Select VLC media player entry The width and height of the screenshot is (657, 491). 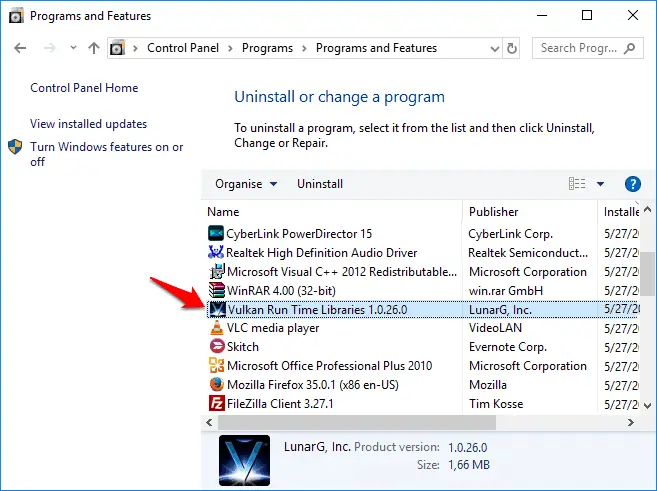click(x=273, y=328)
